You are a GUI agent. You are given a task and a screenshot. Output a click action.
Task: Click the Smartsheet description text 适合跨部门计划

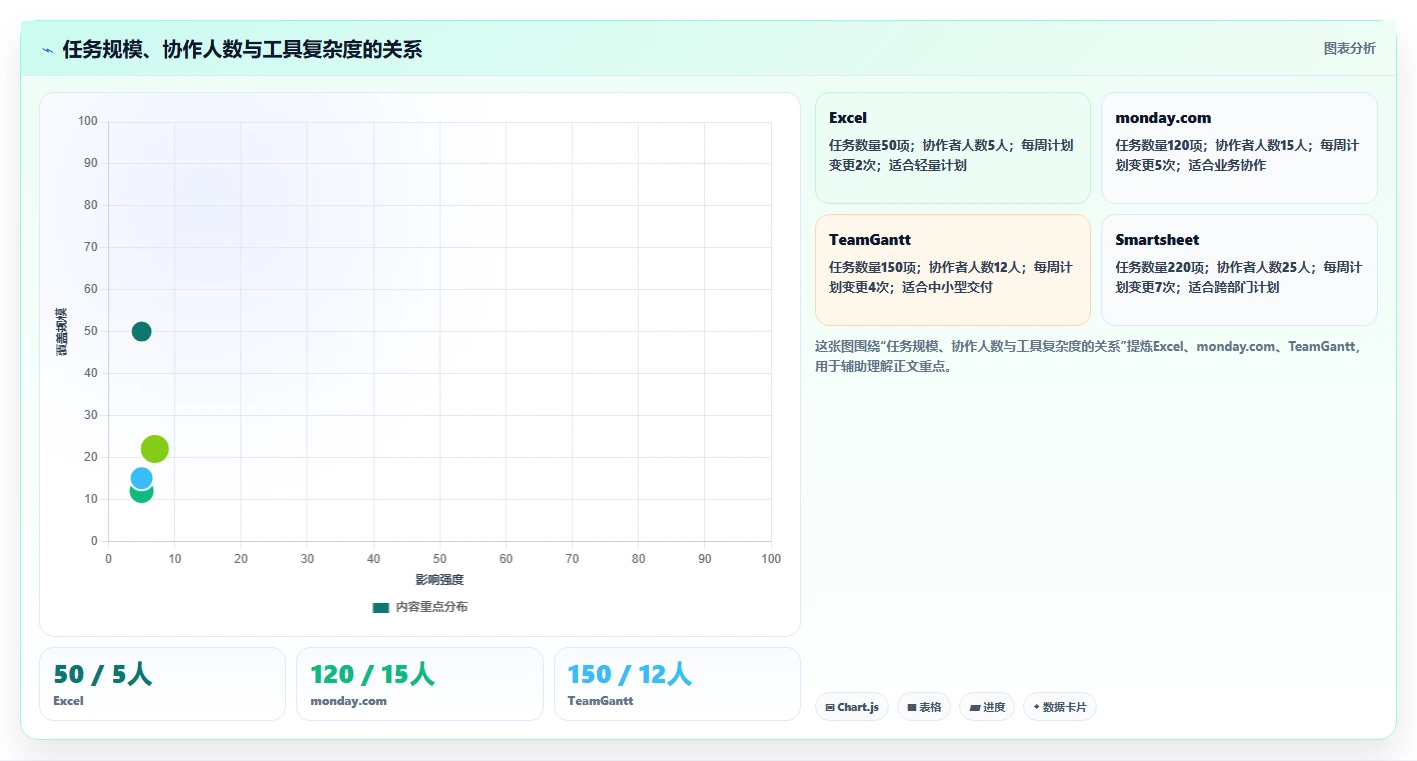(1234, 287)
